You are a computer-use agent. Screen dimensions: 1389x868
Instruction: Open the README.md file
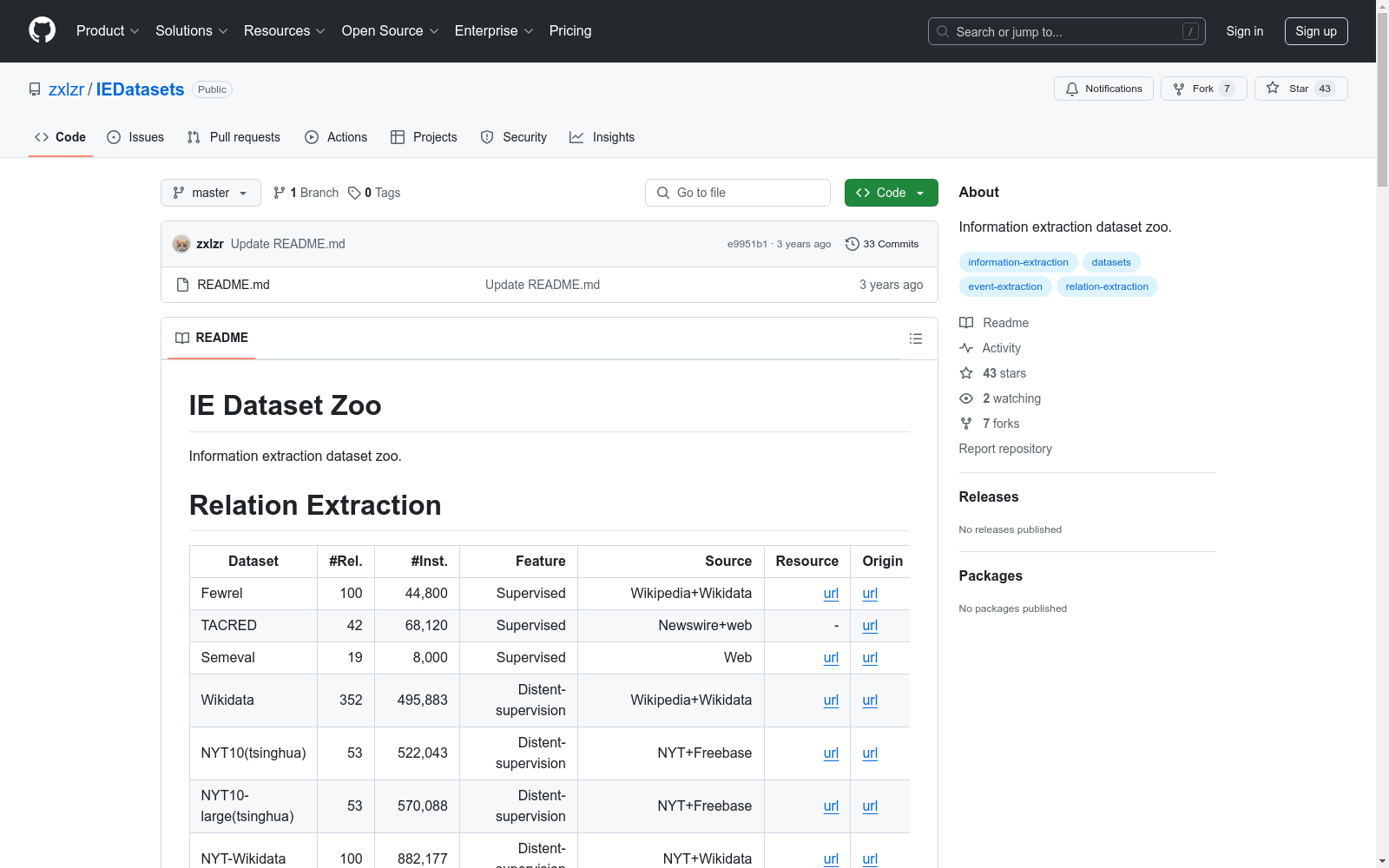234,285
